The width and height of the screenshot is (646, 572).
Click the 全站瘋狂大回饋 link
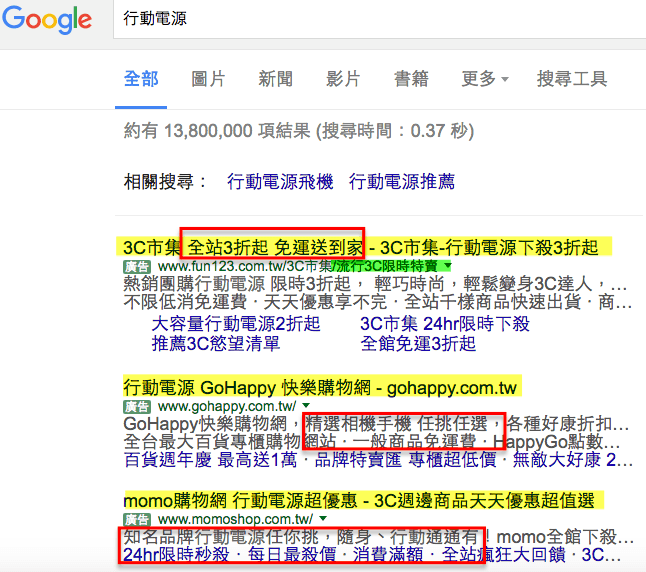coord(503,555)
